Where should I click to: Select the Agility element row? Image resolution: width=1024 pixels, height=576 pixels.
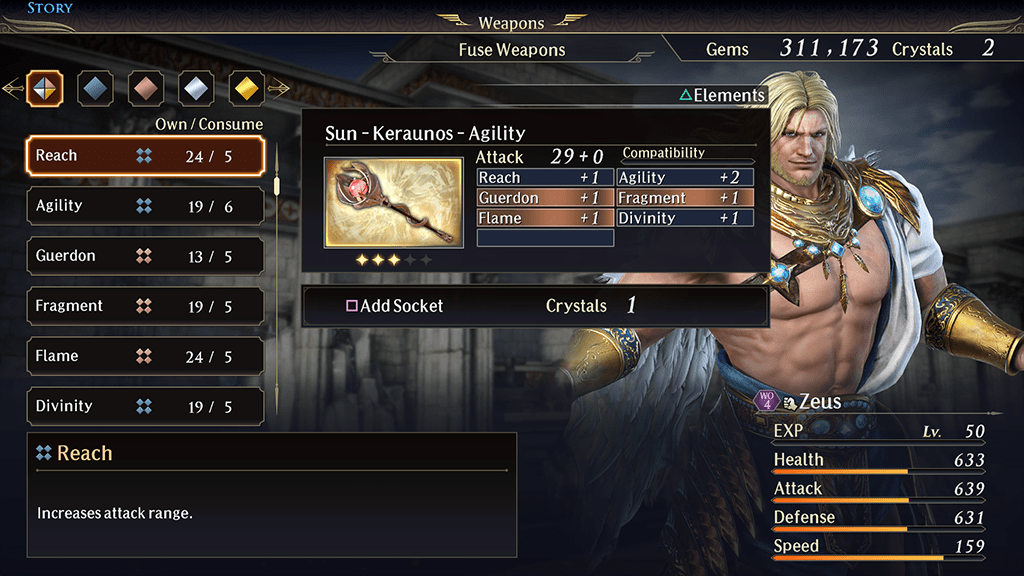(145, 206)
